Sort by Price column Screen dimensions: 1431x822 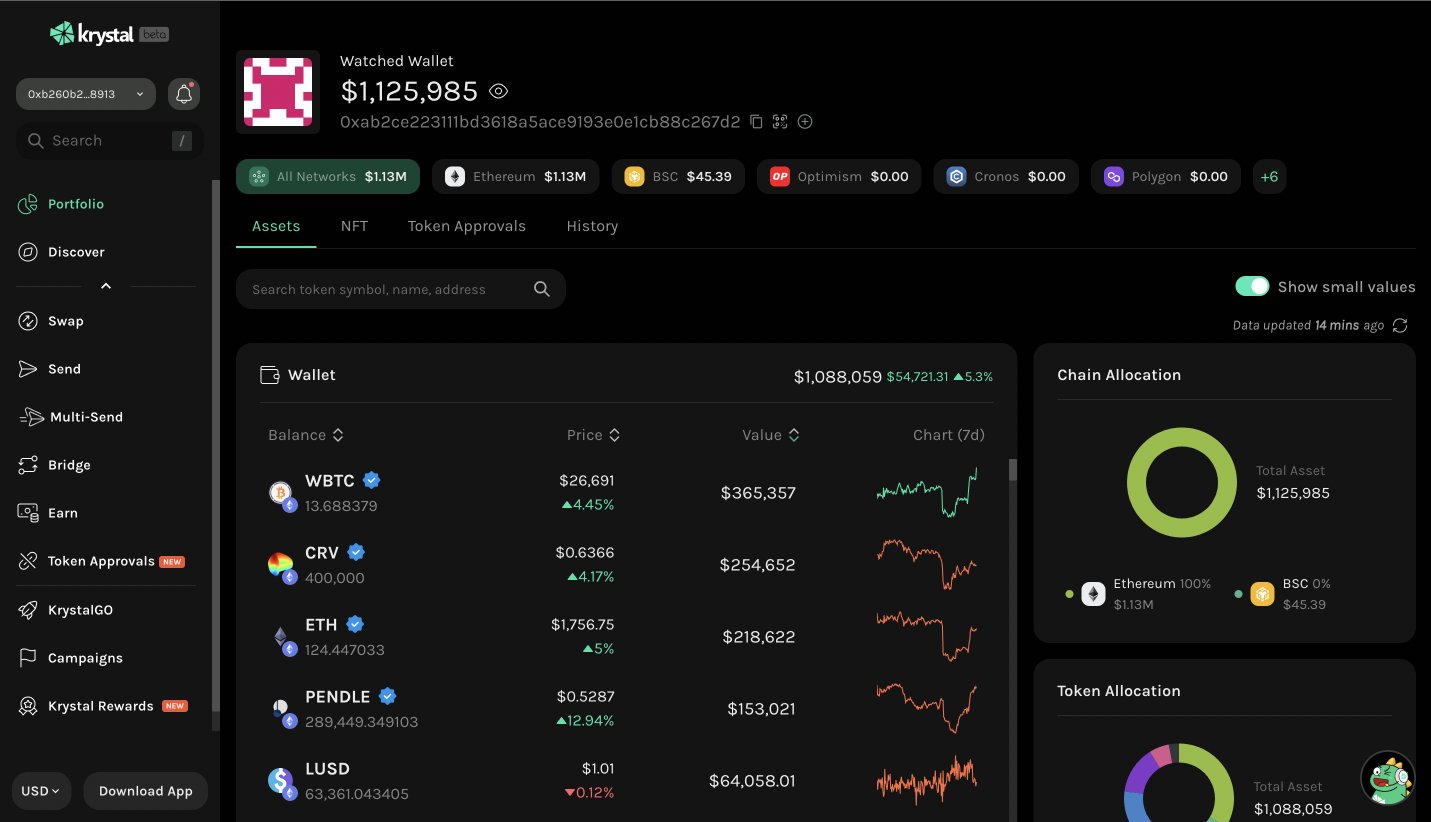coord(594,435)
